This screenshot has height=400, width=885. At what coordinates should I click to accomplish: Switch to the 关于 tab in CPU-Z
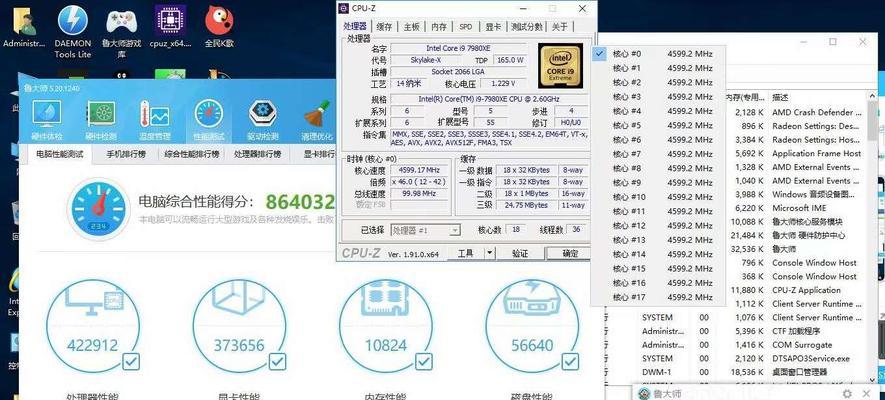[560, 27]
